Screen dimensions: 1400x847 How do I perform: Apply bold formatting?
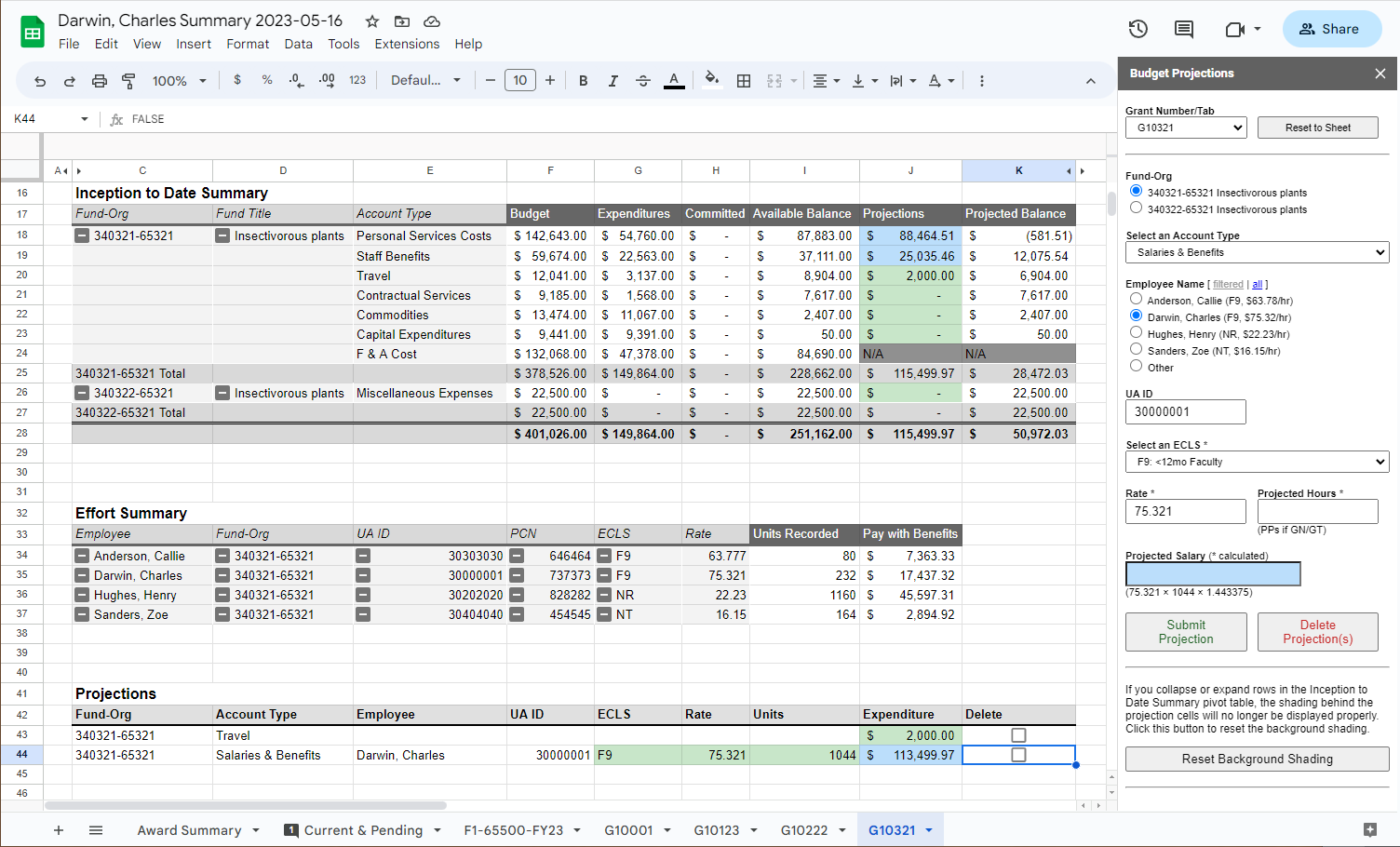pyautogui.click(x=583, y=80)
